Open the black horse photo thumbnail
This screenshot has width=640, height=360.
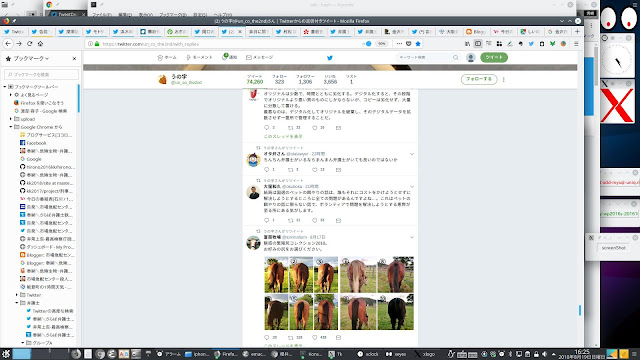[x=397, y=312]
